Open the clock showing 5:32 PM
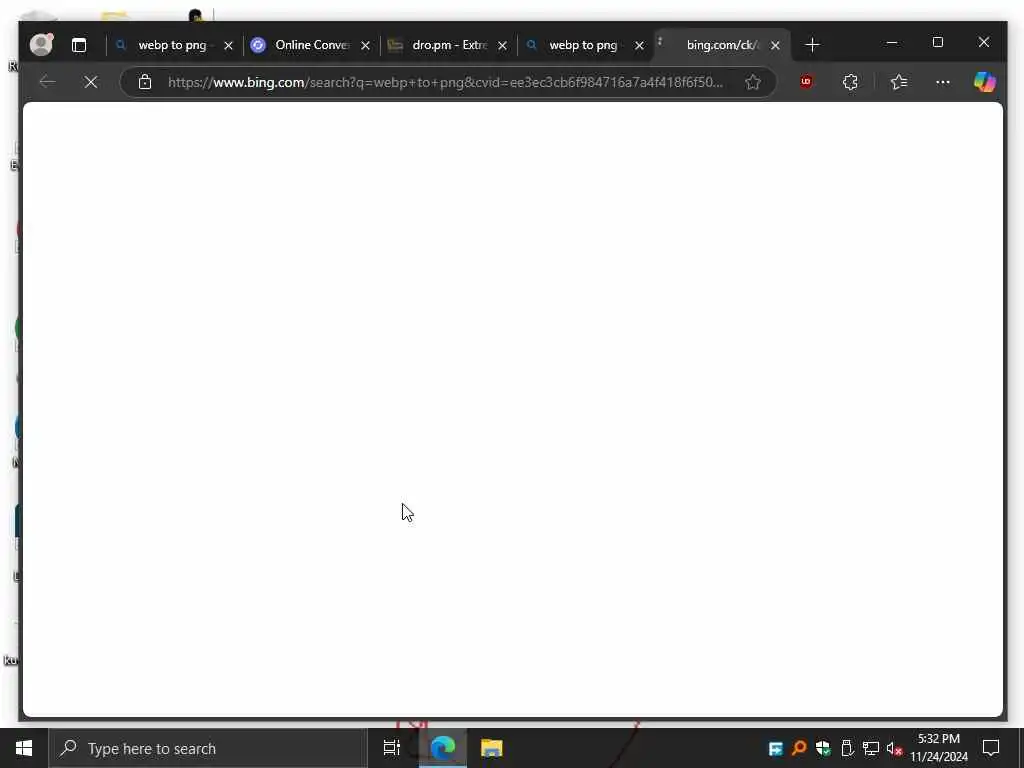The width and height of the screenshot is (1024, 768). (939, 748)
